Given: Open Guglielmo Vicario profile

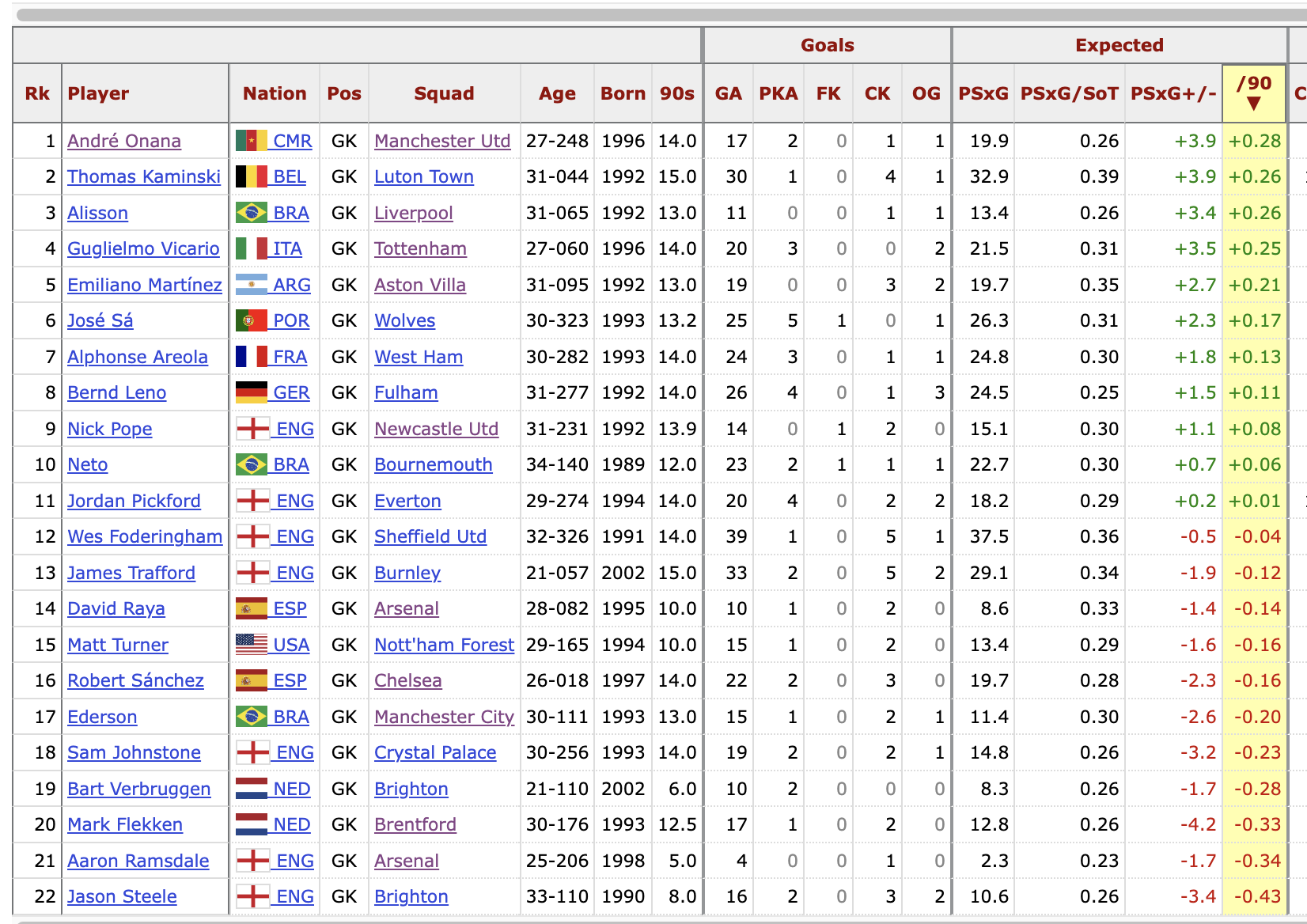Looking at the screenshot, I should click(143, 248).
